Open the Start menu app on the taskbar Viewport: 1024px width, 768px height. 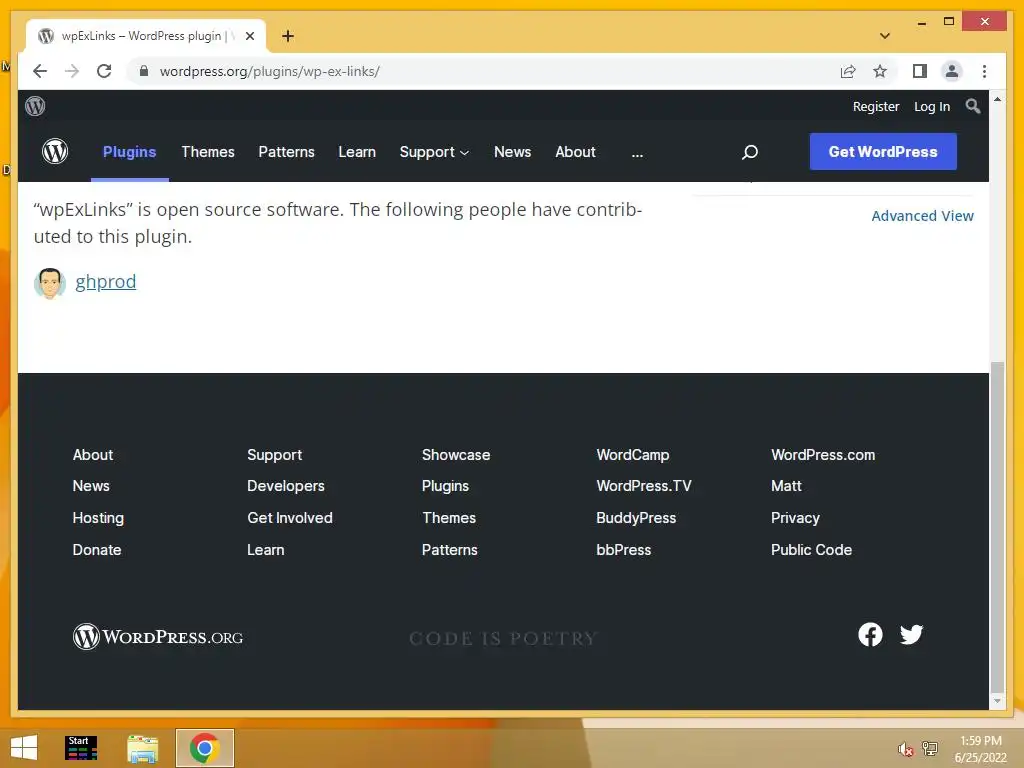point(81,748)
